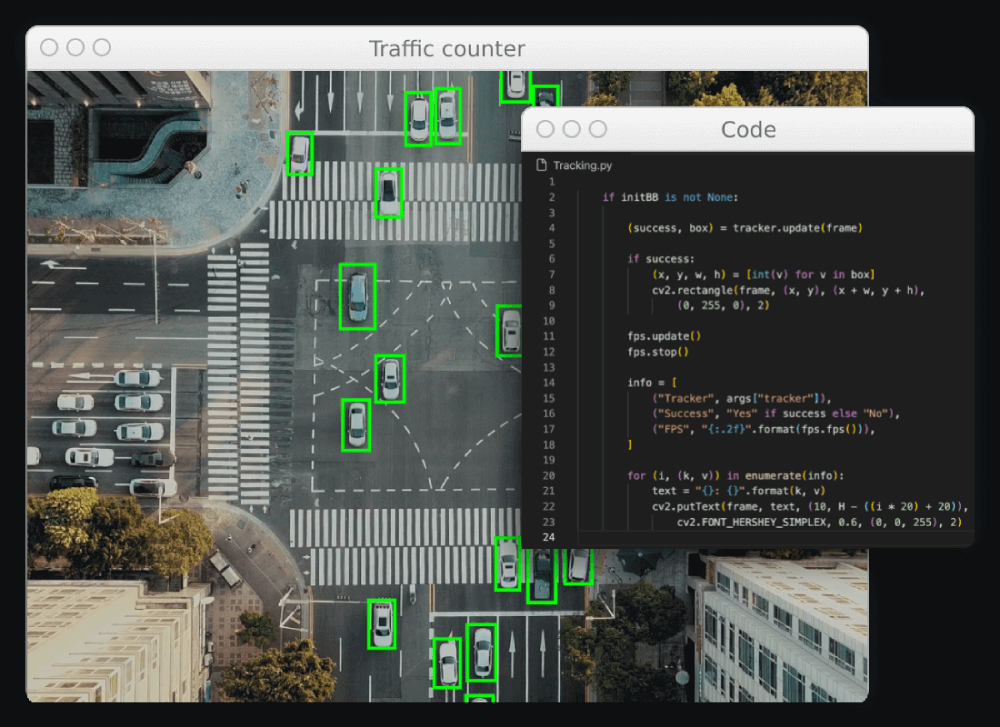Click line number 24 in the gutter
Image resolution: width=1000 pixels, height=727 pixels.
click(548, 537)
